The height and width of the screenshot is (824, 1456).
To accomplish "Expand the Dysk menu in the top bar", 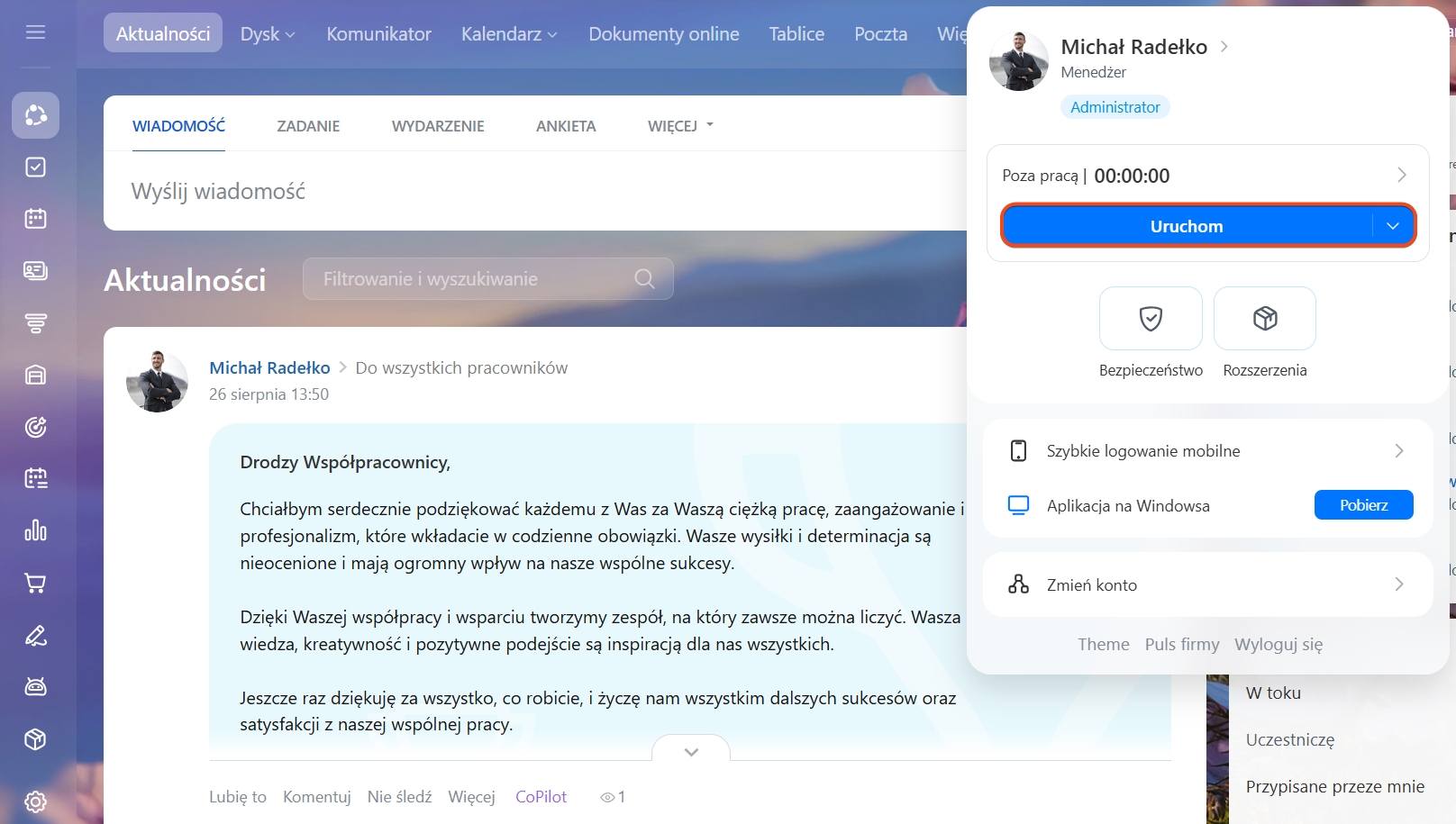I will click(x=267, y=34).
